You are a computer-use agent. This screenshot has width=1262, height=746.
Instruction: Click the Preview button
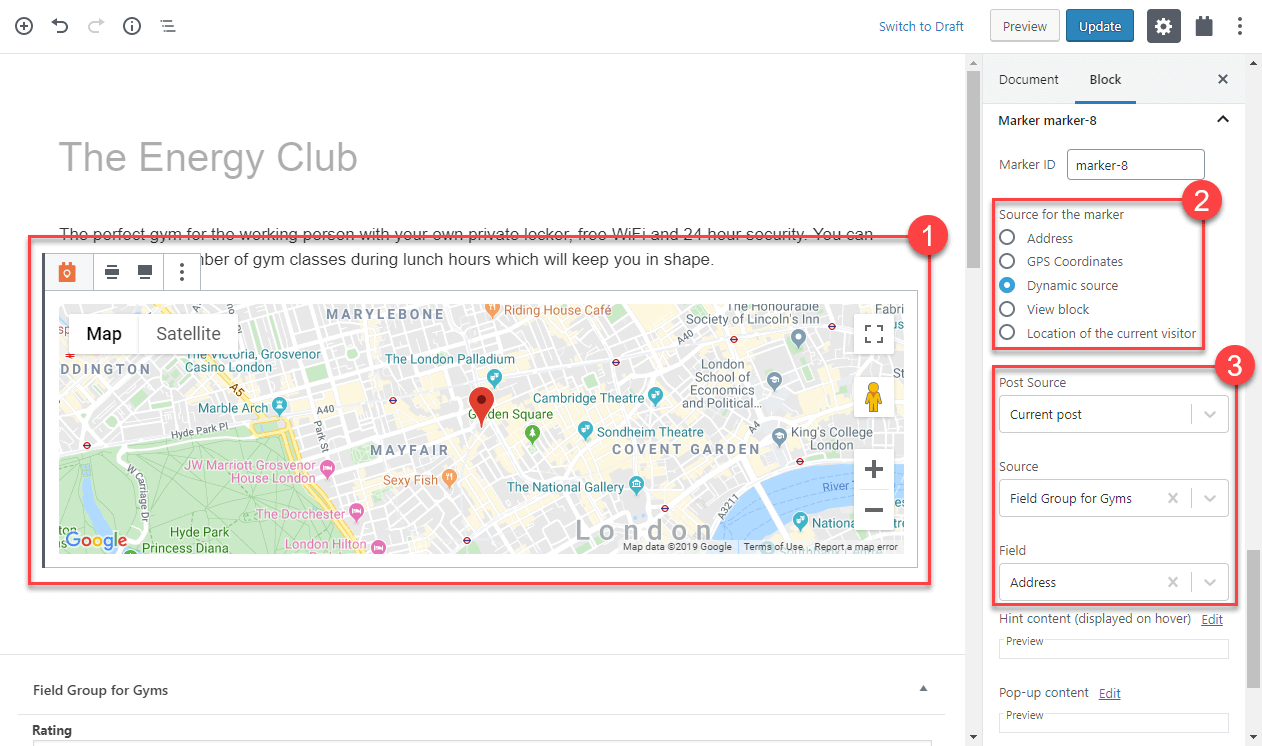pos(1024,26)
